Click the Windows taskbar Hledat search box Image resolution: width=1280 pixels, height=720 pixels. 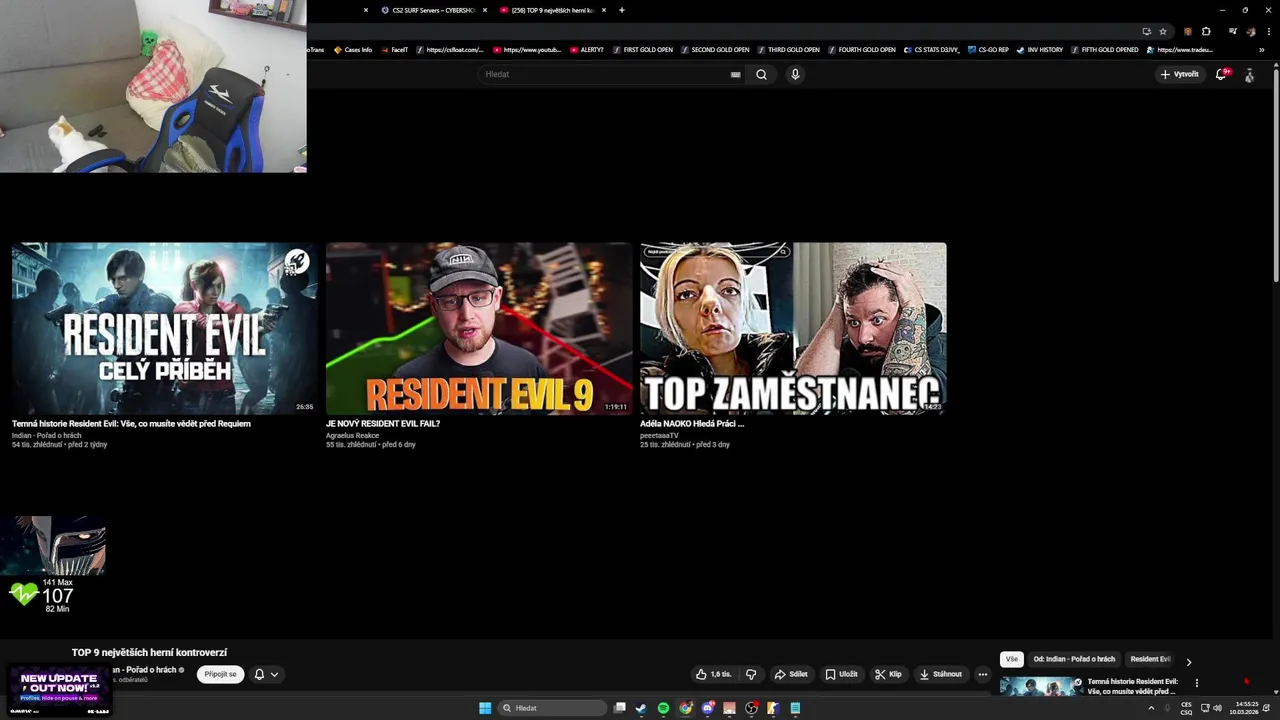554,708
